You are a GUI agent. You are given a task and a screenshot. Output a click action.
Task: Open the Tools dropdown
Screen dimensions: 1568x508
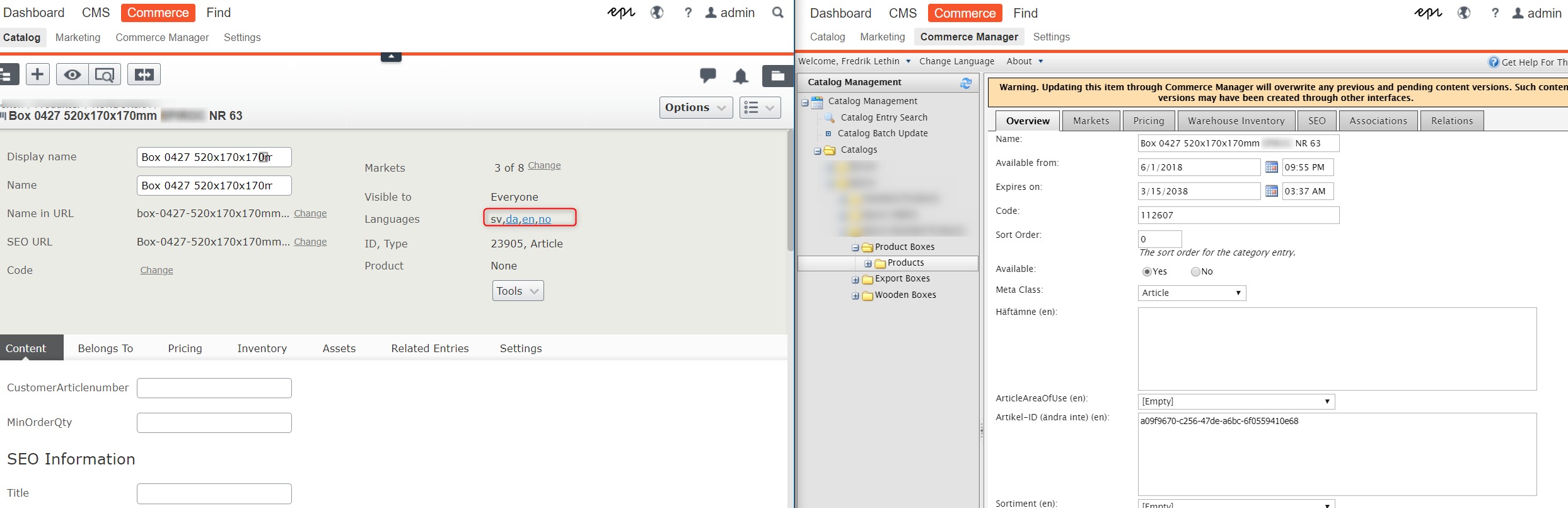tap(517, 291)
